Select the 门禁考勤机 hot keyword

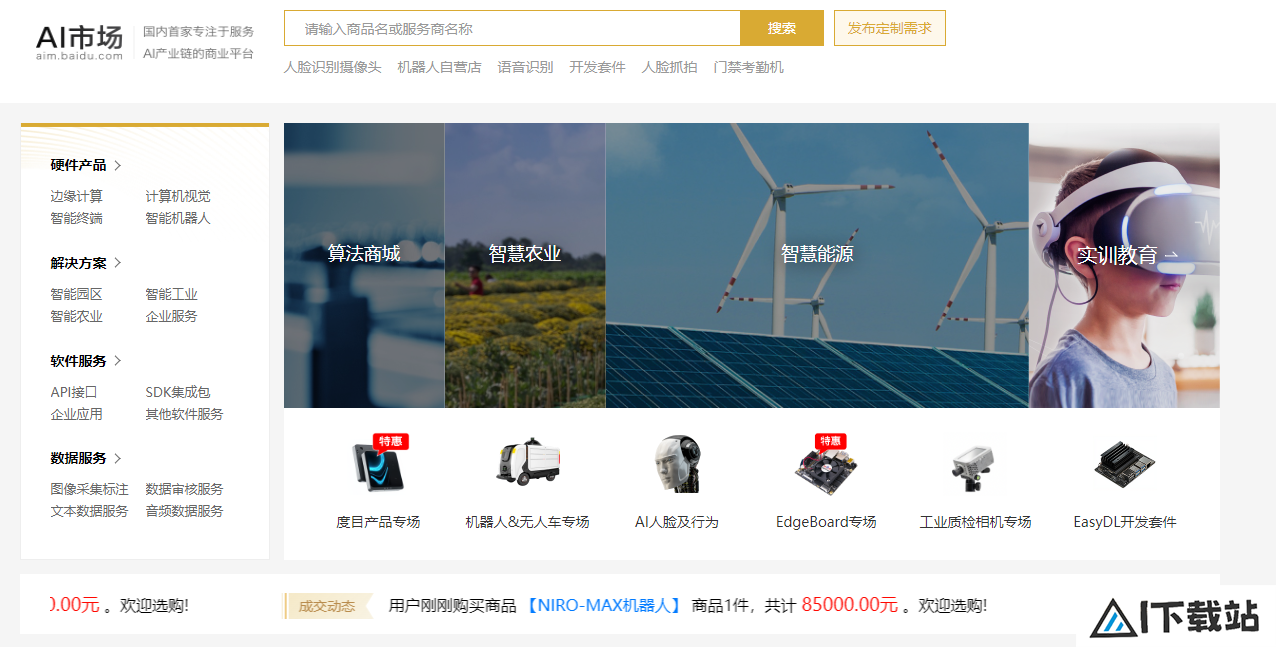pyautogui.click(x=748, y=67)
